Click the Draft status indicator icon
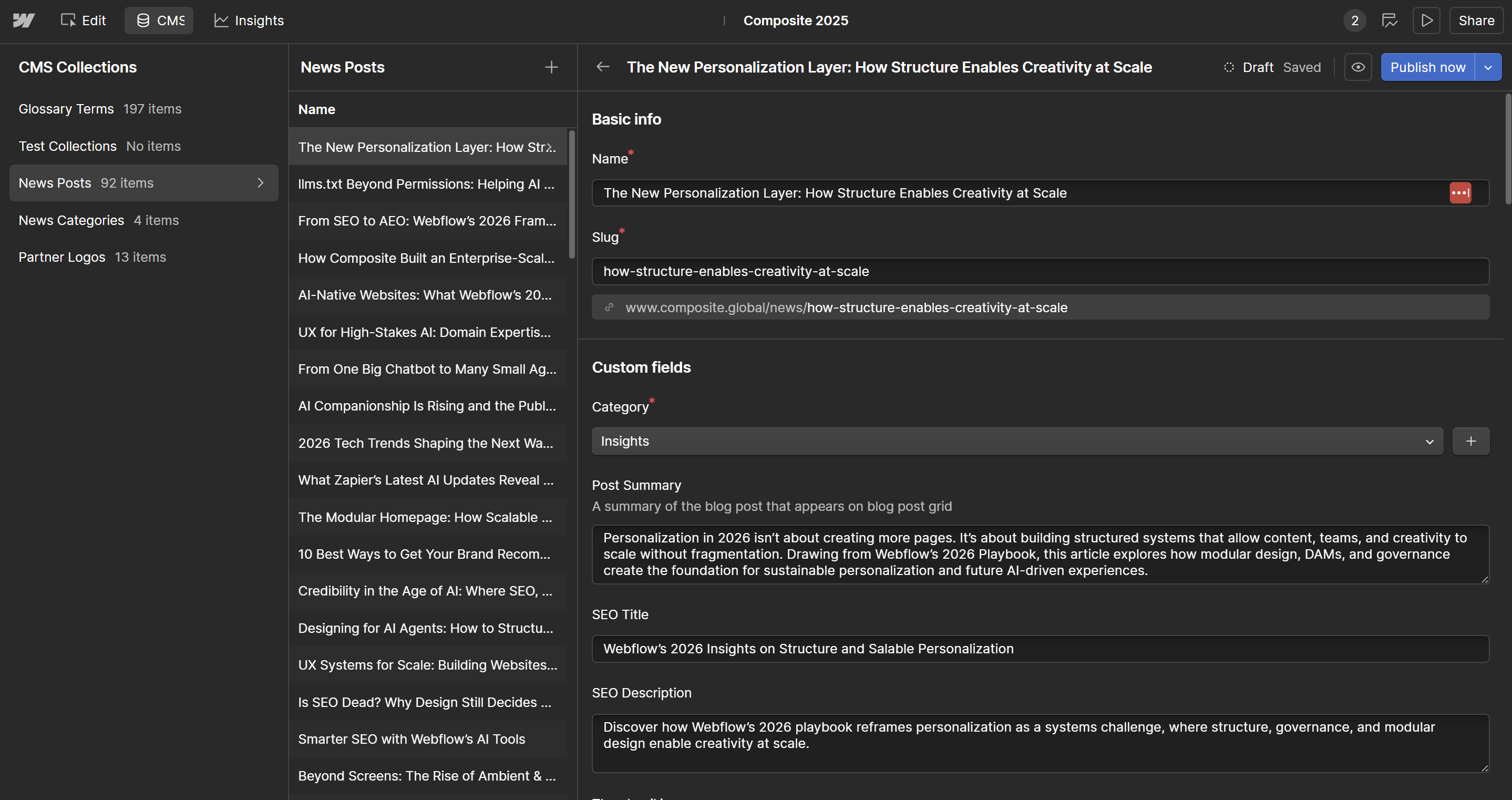This screenshot has height=800, width=1512. point(1229,67)
